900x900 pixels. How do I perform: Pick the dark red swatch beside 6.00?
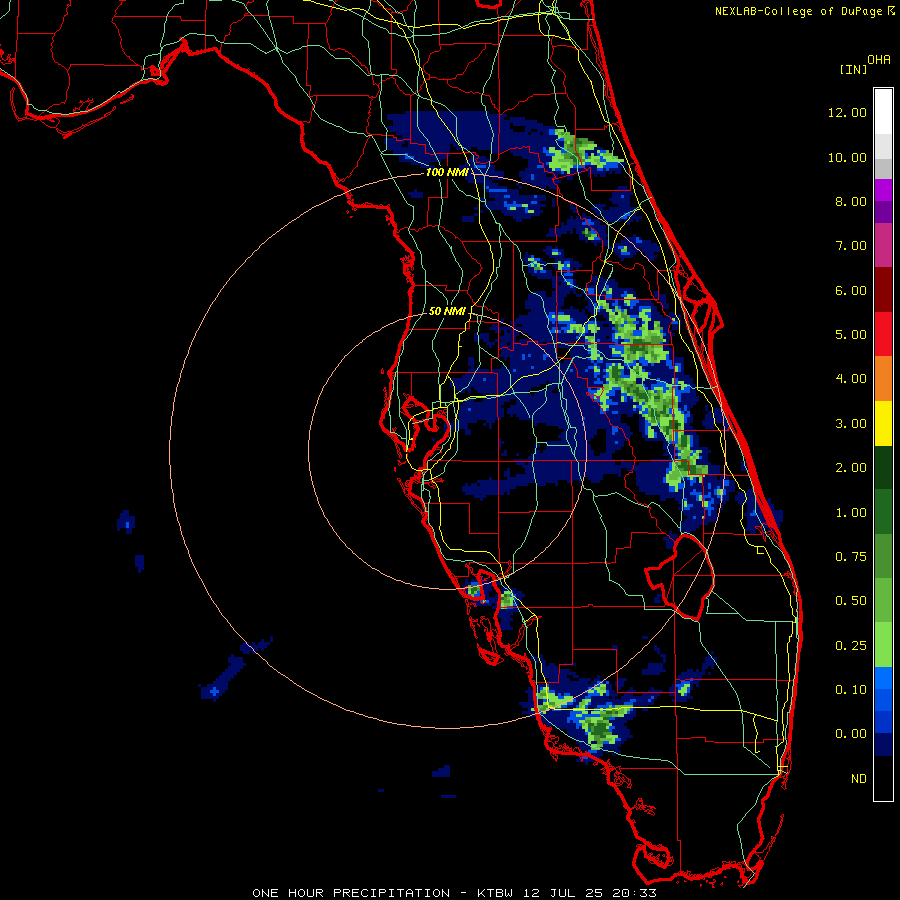click(883, 290)
